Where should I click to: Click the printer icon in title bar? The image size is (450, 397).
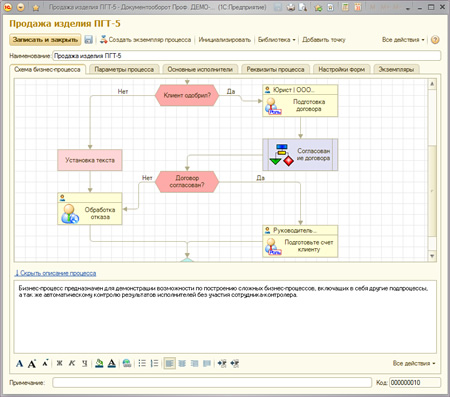click(291, 7)
